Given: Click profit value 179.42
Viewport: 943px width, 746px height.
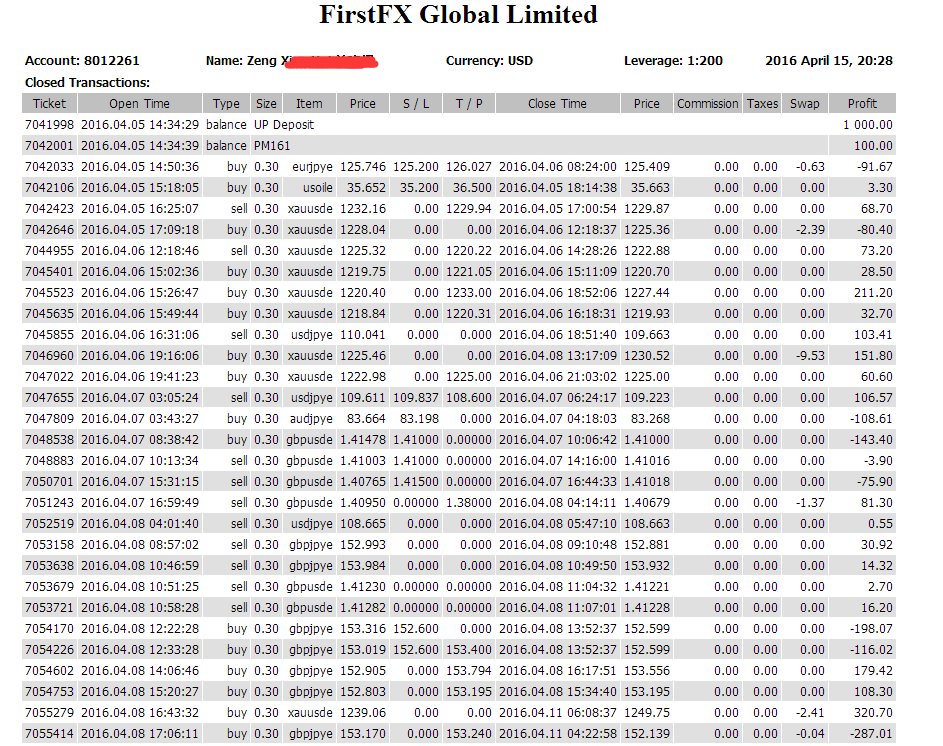Looking at the screenshot, I should pyautogui.click(x=873, y=671).
